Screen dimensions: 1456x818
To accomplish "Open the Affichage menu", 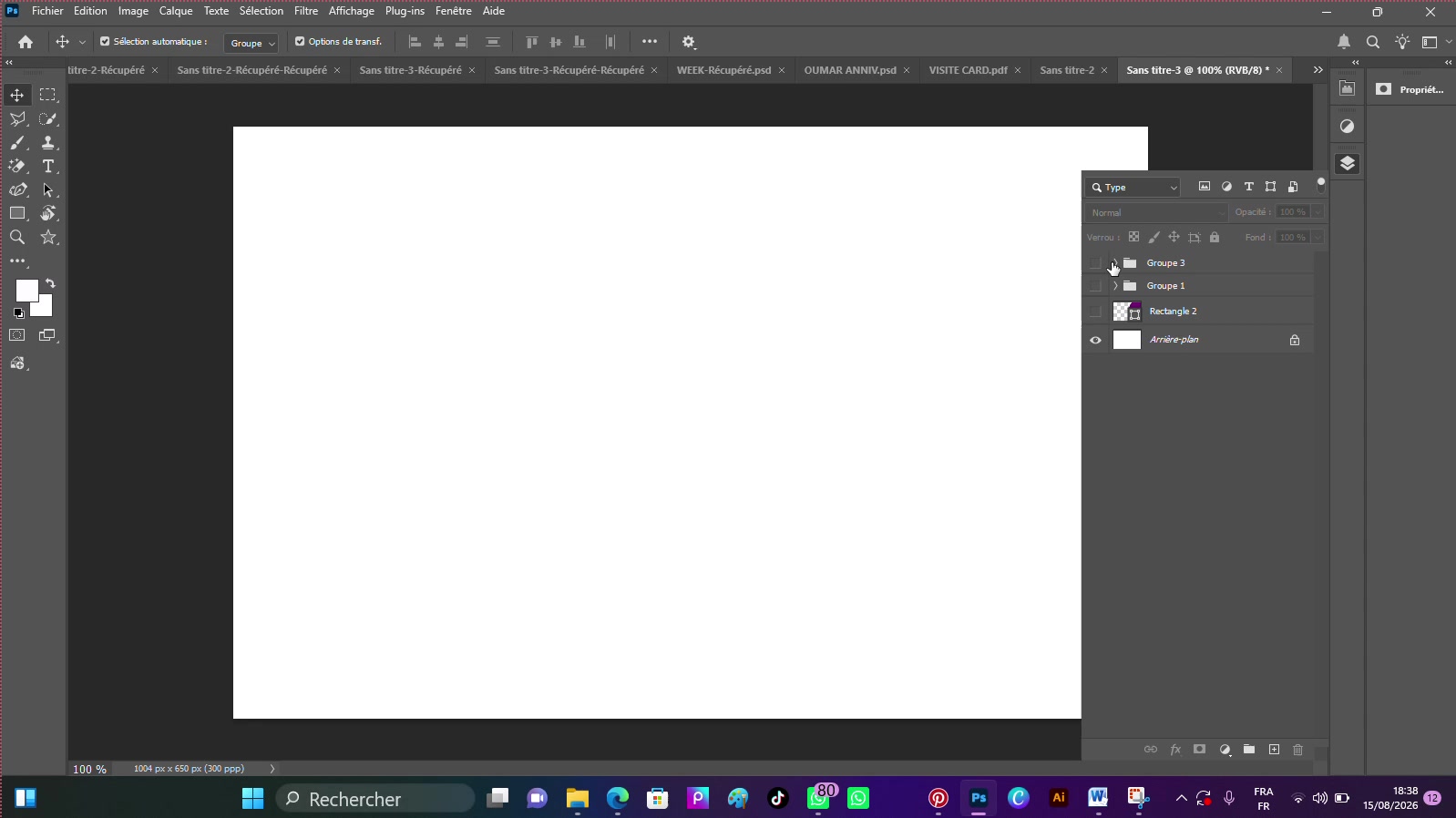I will [x=352, y=11].
